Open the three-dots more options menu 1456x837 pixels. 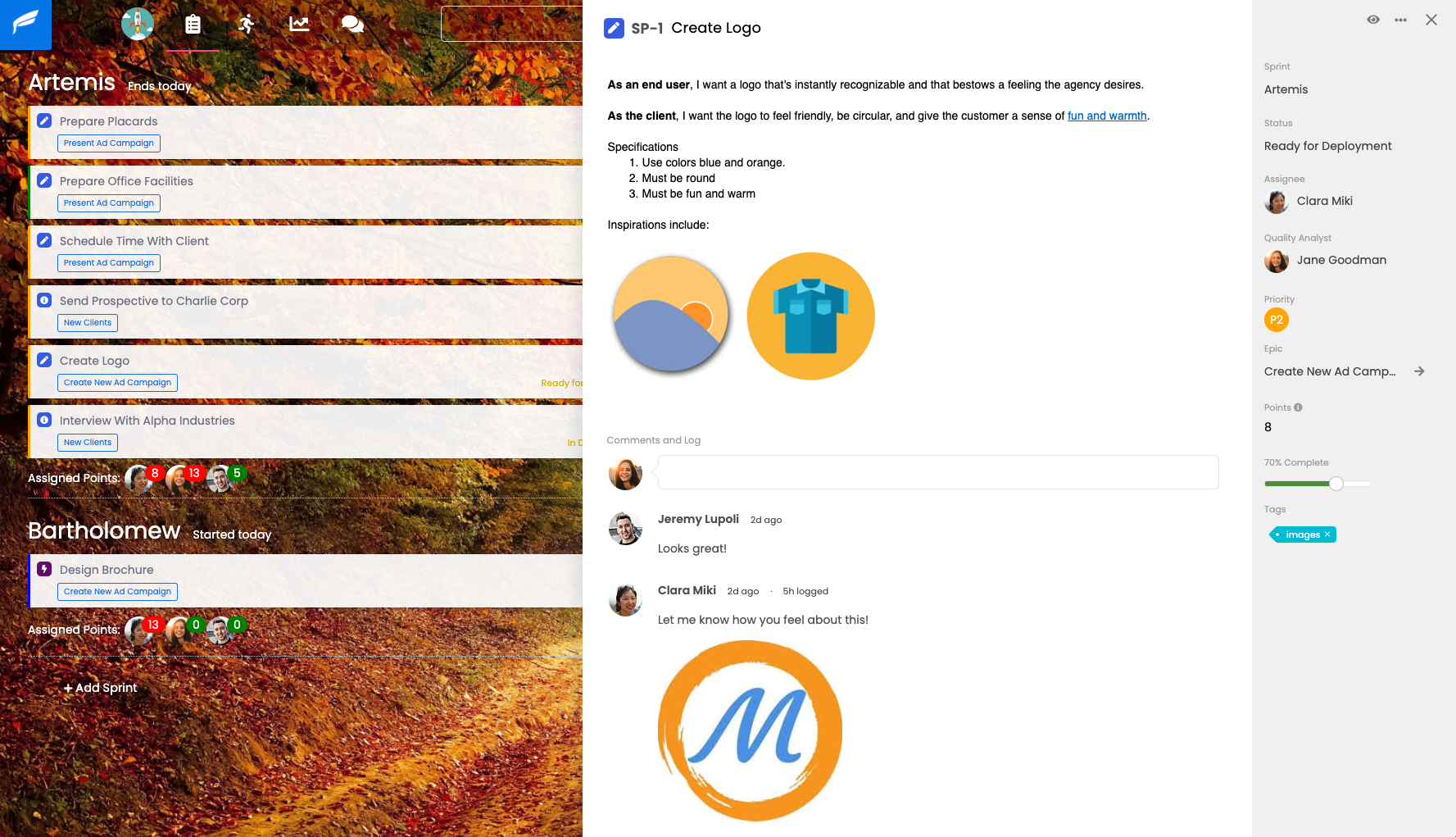[1400, 20]
